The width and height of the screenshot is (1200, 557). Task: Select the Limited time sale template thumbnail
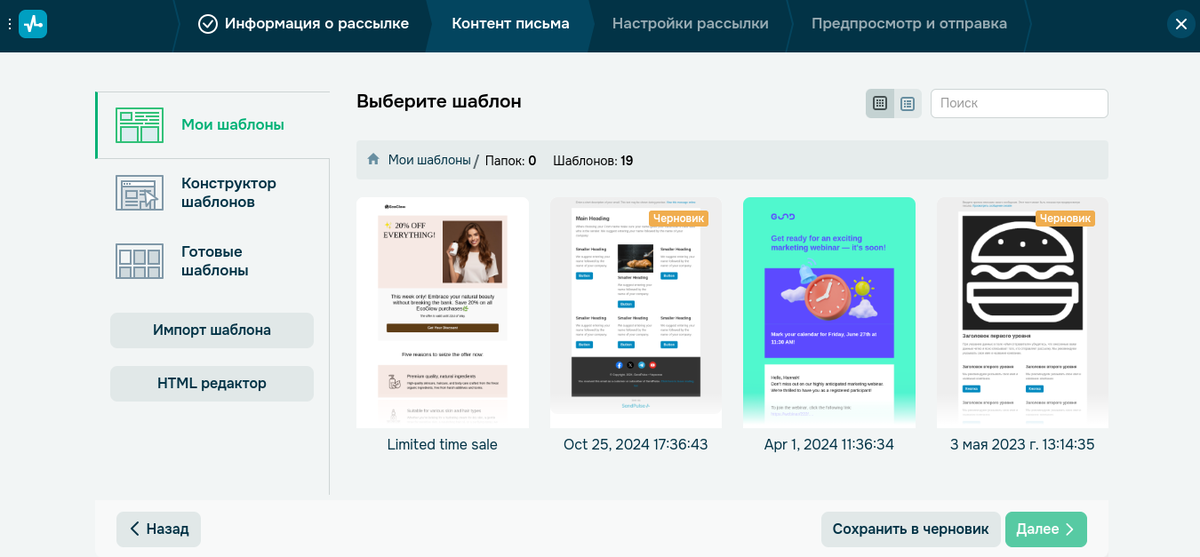point(442,313)
